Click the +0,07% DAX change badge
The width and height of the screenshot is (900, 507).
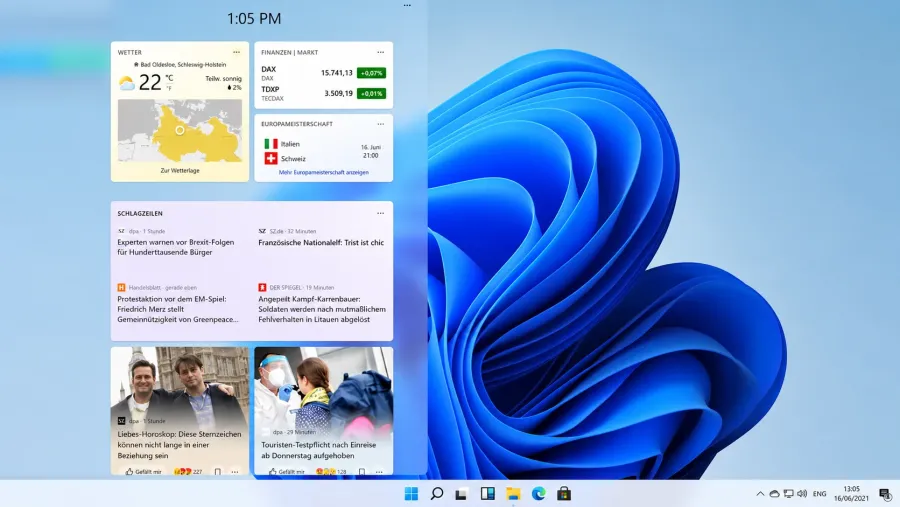coord(371,73)
